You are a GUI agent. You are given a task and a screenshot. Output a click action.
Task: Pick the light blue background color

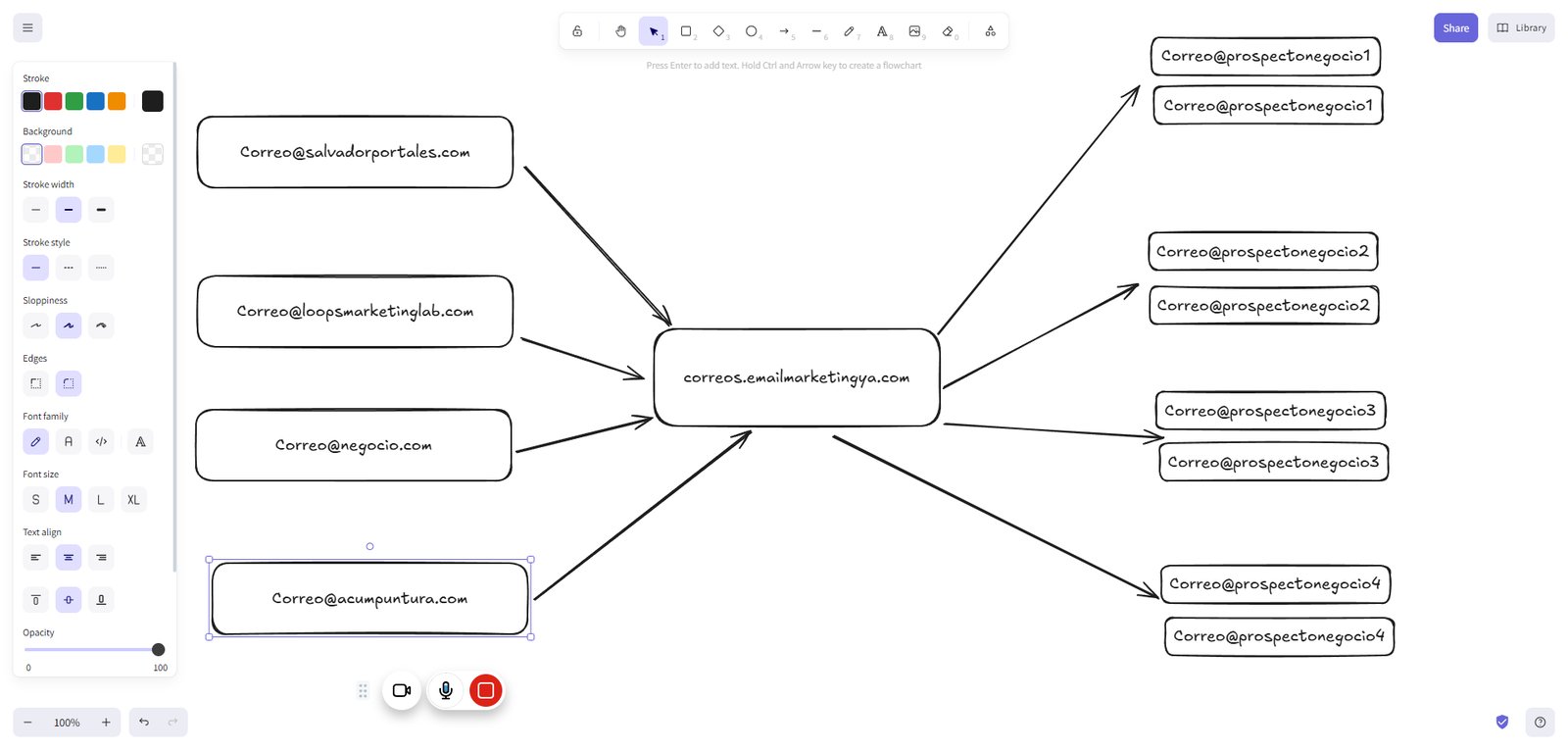[95, 154]
